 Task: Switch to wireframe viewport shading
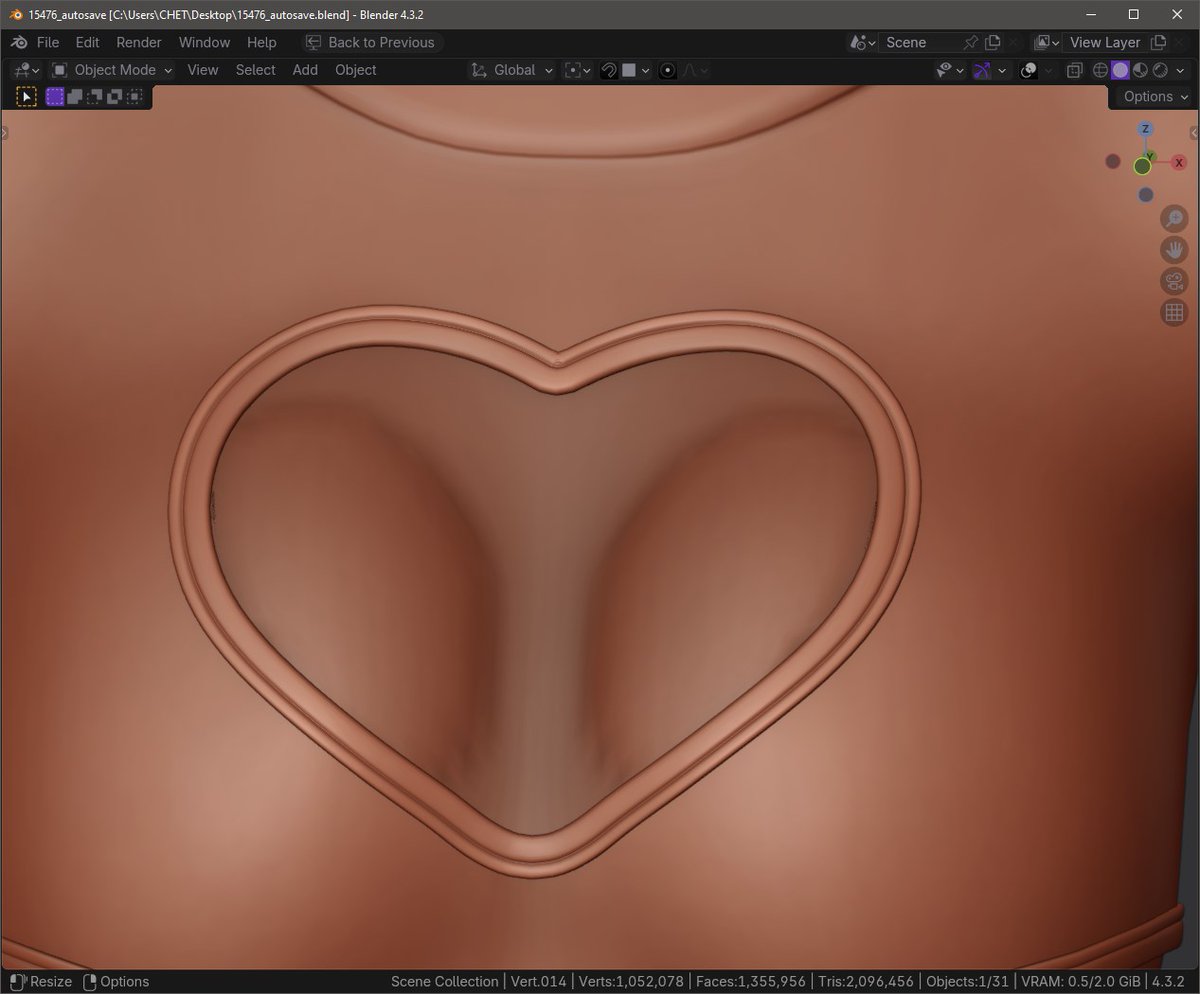click(1100, 70)
